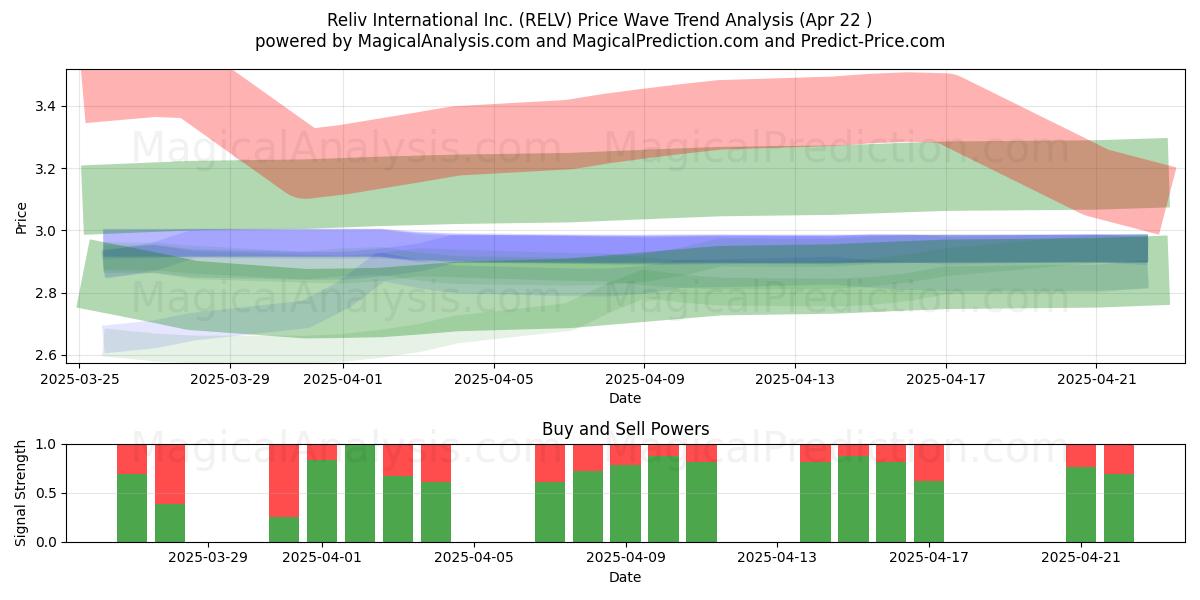Click the 'powered by MagicalAnalysis.com' subtitle line
Viewport: 1200px width, 600px height.
click(x=600, y=41)
